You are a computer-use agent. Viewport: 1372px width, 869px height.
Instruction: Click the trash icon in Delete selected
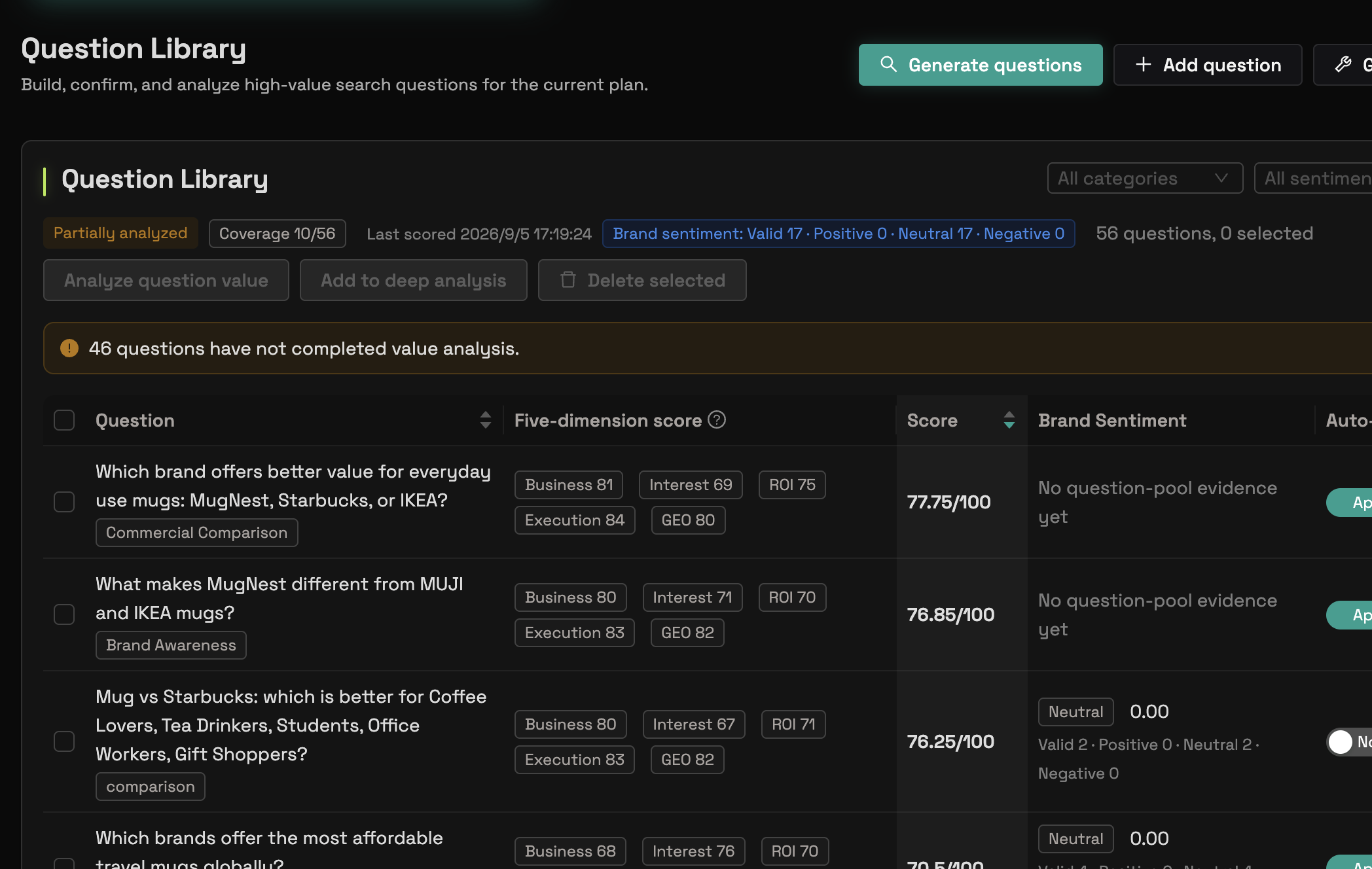point(568,280)
